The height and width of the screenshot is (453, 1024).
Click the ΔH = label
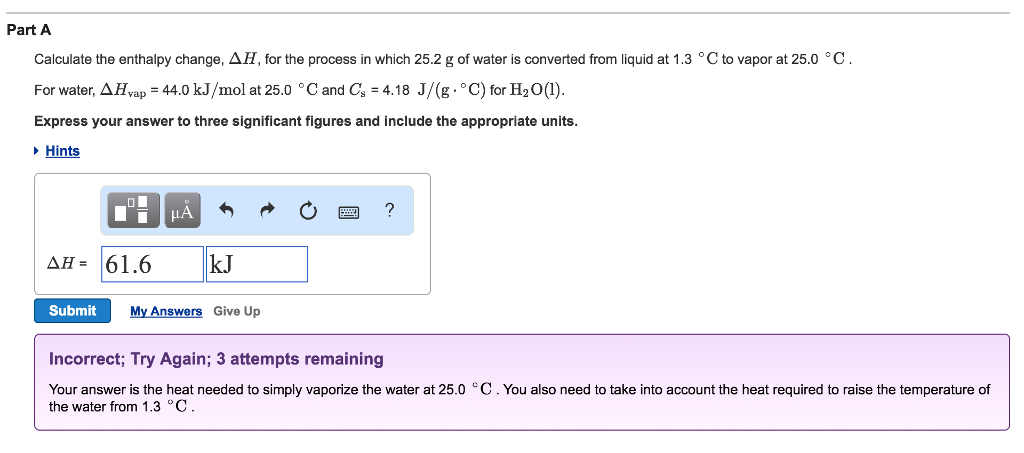point(67,264)
